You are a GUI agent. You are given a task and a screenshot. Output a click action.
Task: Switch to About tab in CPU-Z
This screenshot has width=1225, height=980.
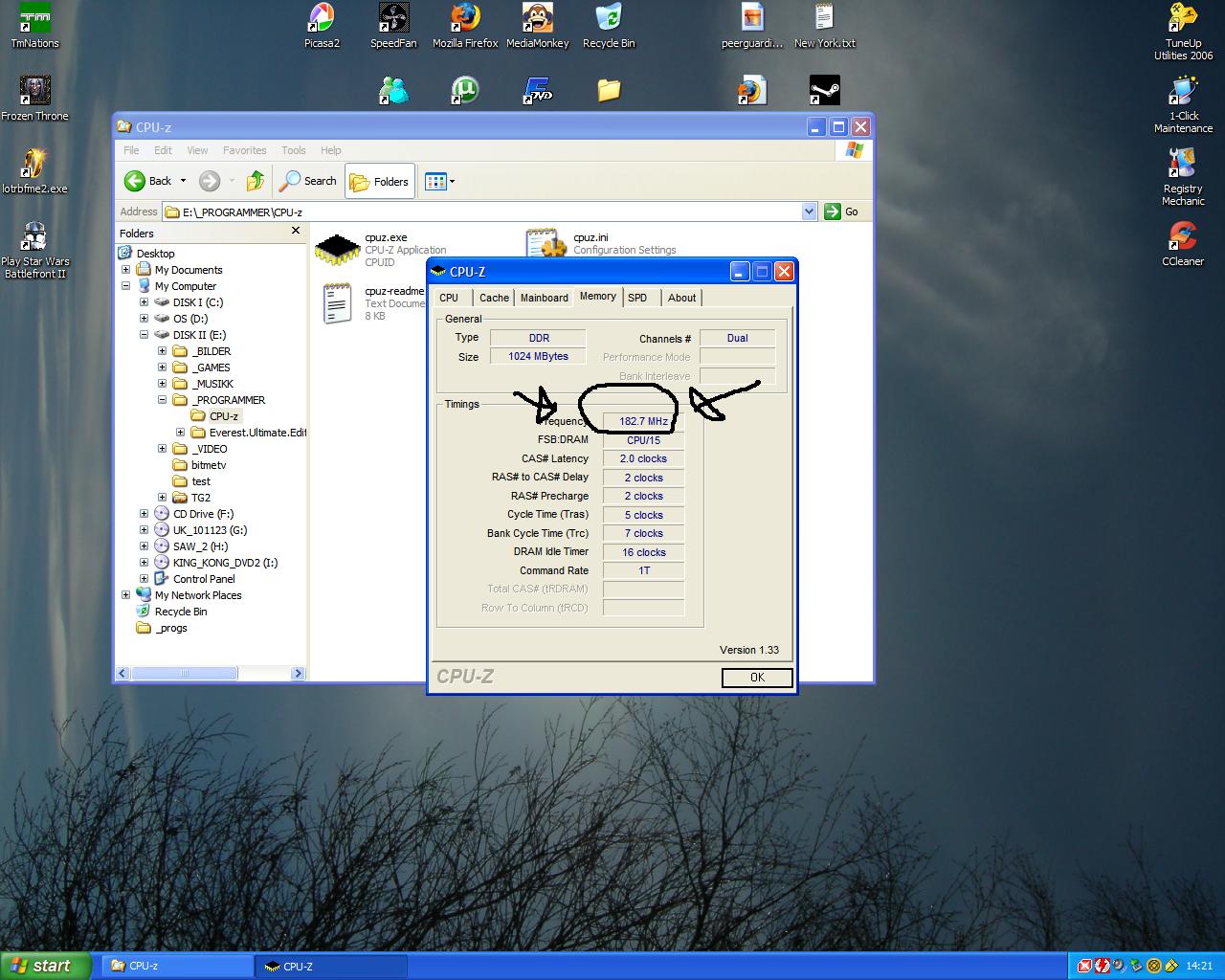(x=681, y=298)
